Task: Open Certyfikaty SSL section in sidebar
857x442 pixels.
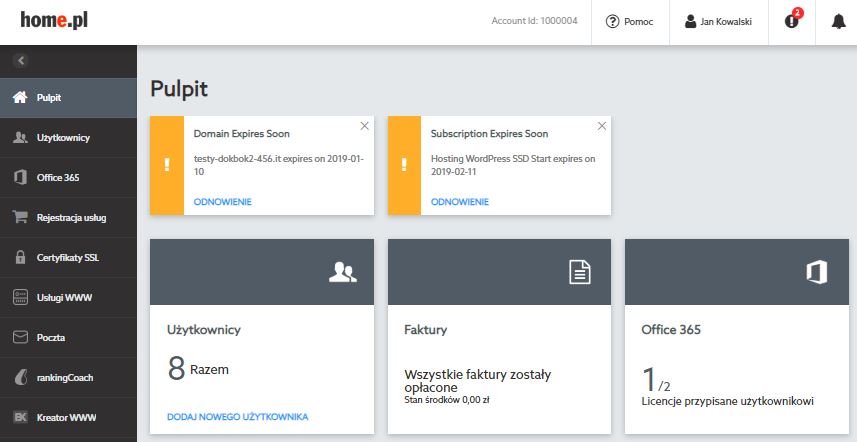Action: pos(68,257)
